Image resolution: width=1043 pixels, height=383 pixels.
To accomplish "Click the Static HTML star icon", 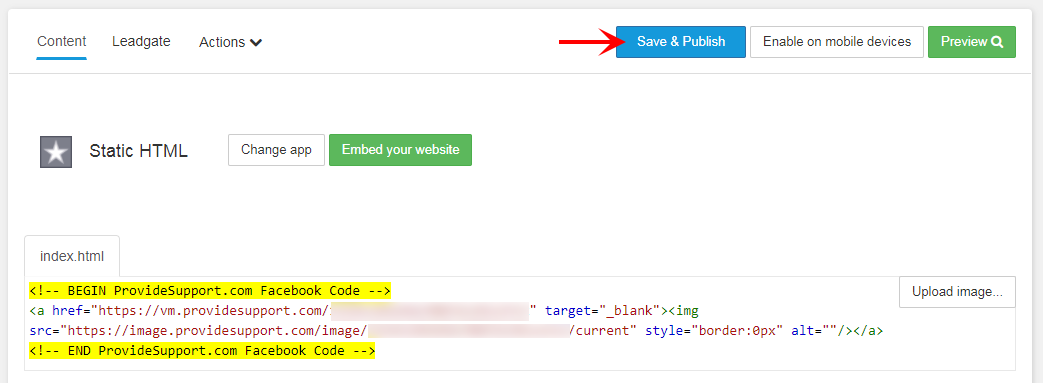I will coord(56,152).
